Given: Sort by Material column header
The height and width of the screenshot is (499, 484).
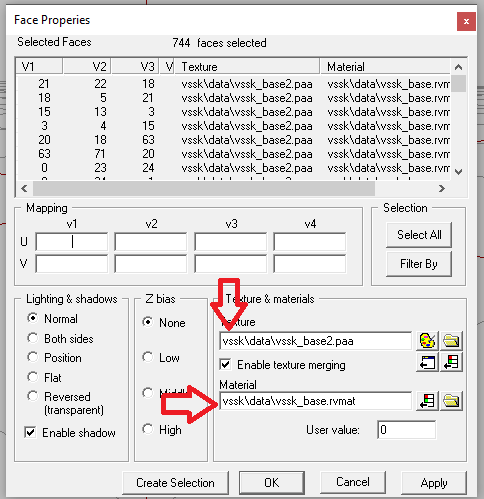Looking at the screenshot, I should pyautogui.click(x=385, y=66).
